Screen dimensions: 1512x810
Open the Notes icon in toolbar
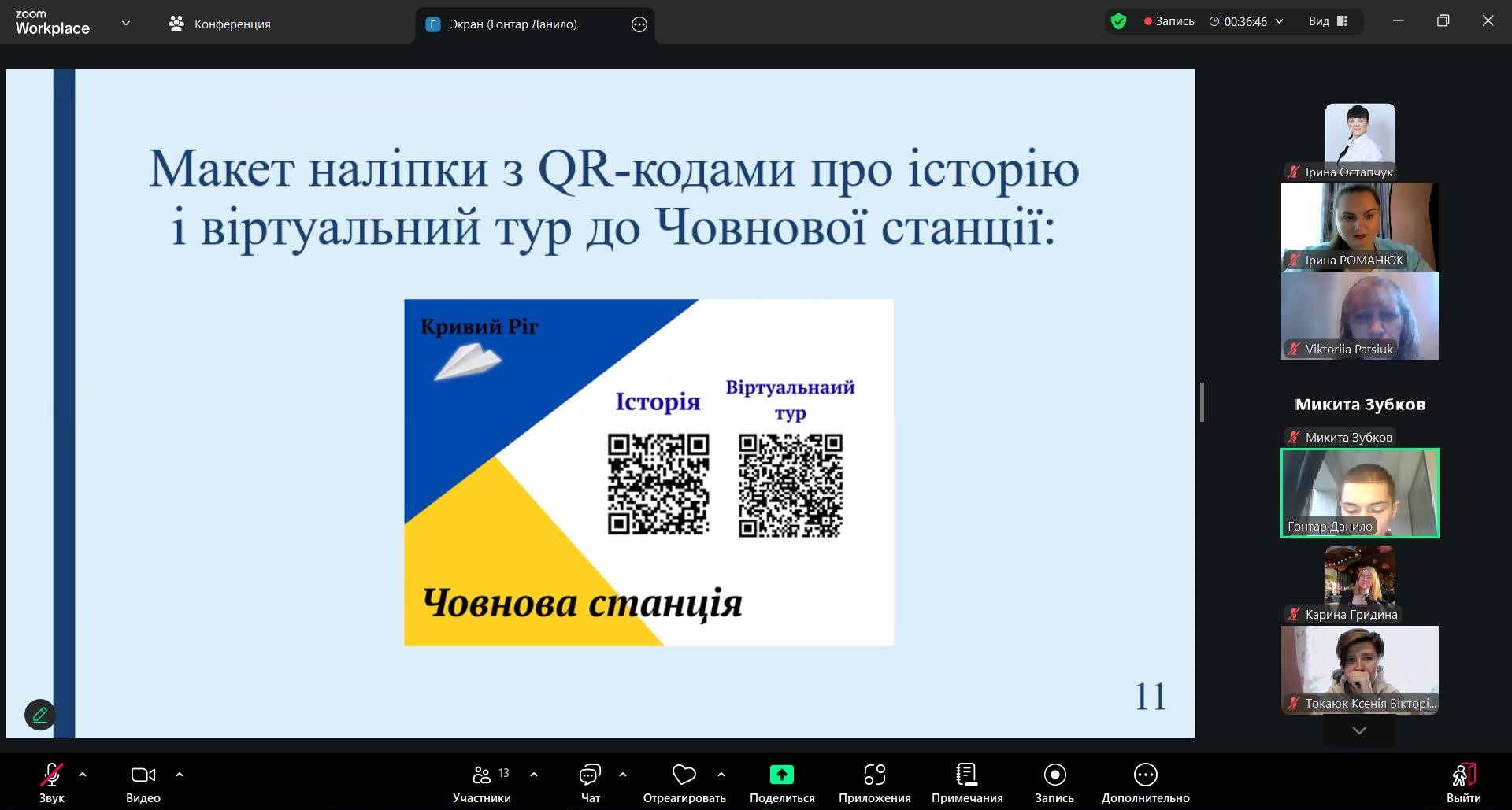click(966, 775)
